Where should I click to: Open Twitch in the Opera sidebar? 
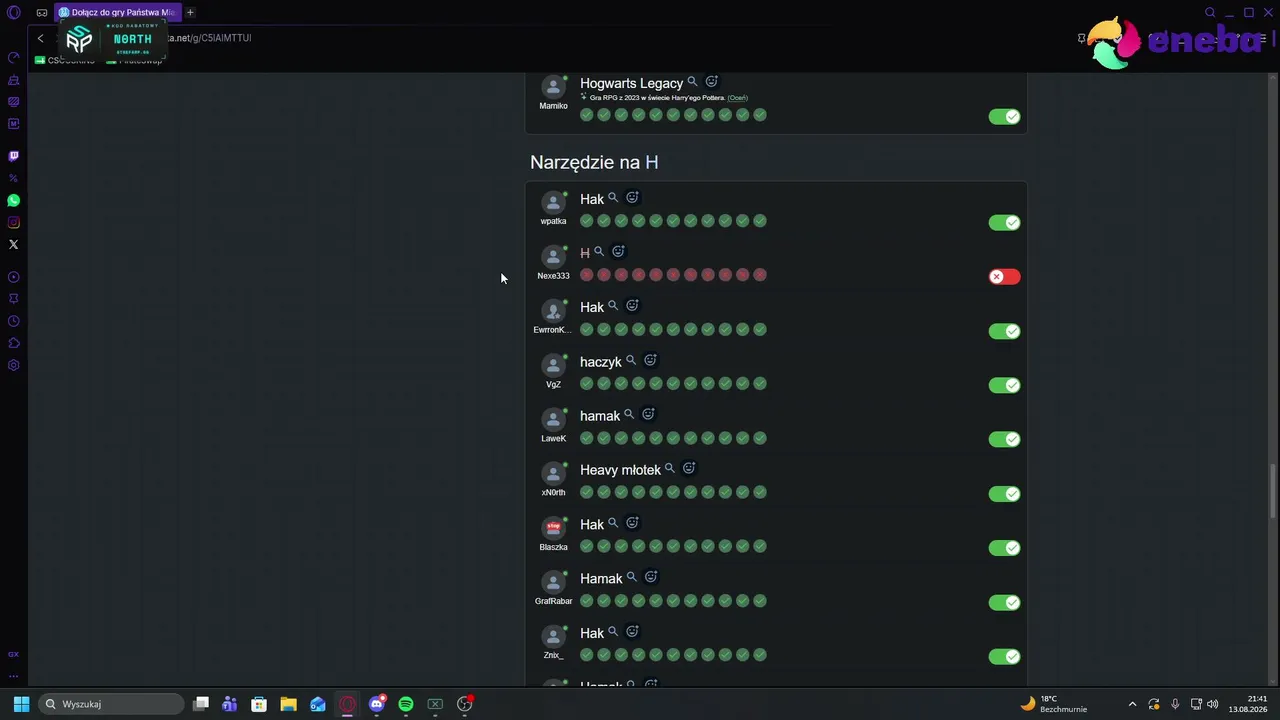click(14, 156)
